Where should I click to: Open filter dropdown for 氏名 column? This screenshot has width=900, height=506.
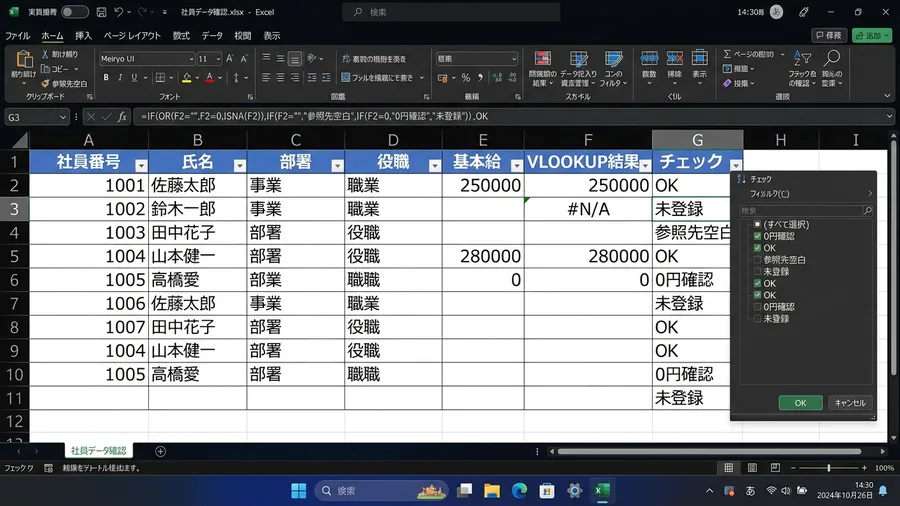239,166
